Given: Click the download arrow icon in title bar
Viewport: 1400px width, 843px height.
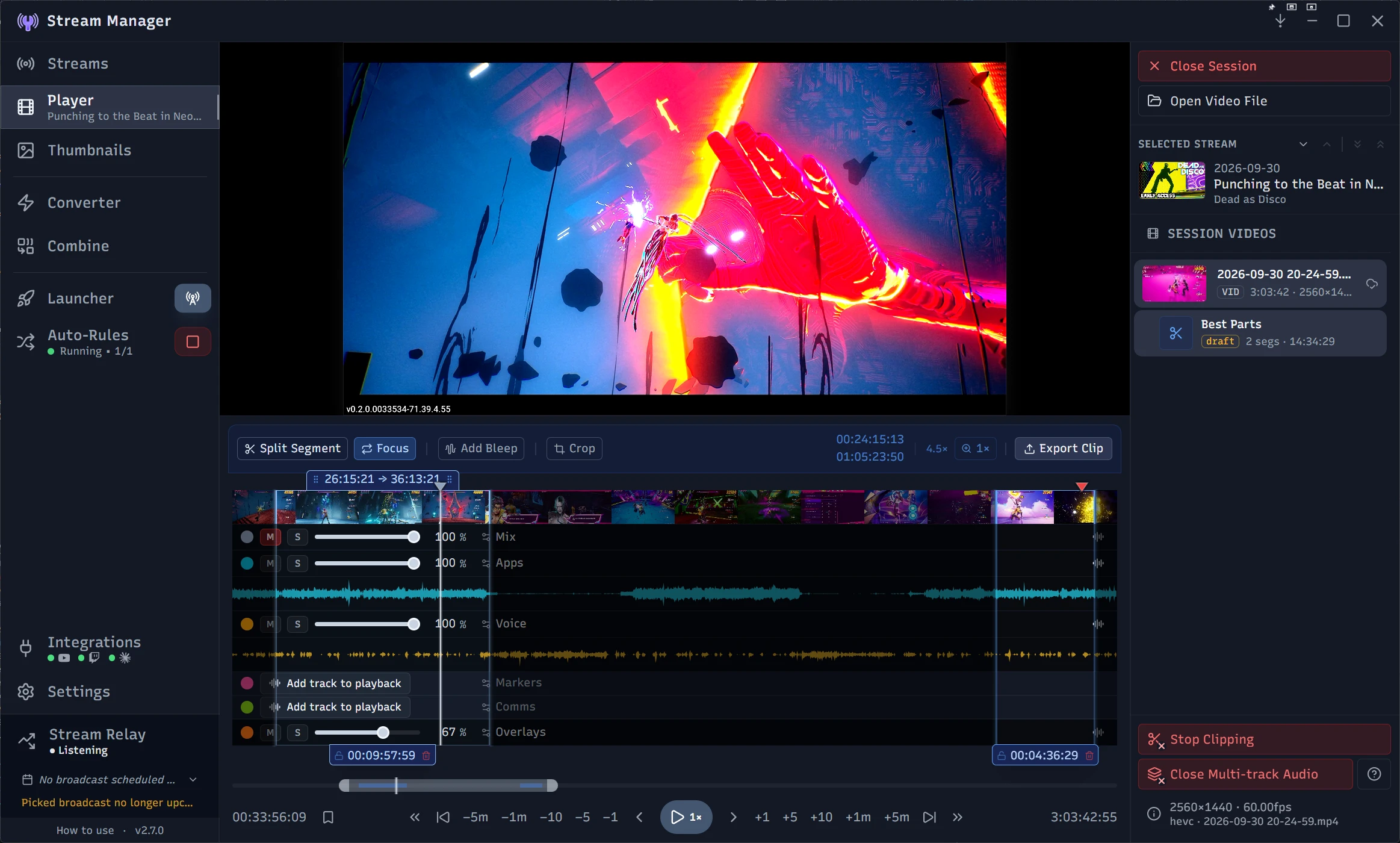Looking at the screenshot, I should (1280, 21).
